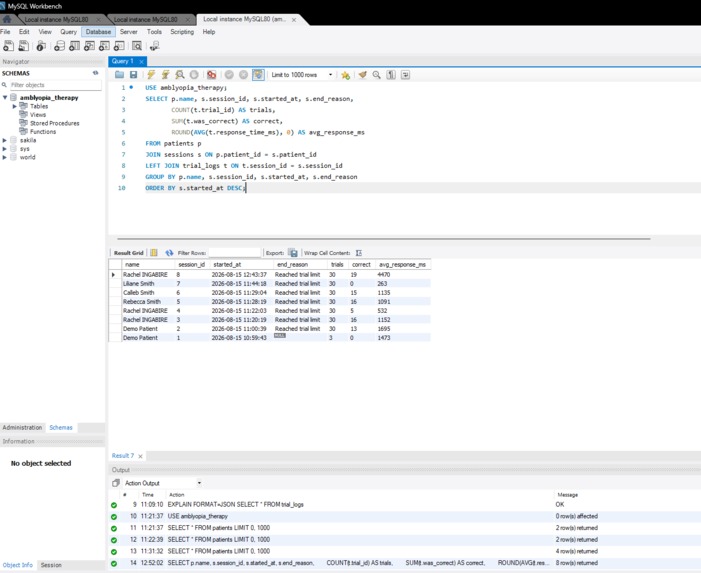Run Explain on current statement
Viewport: 701px width, 573px height.
click(180, 75)
